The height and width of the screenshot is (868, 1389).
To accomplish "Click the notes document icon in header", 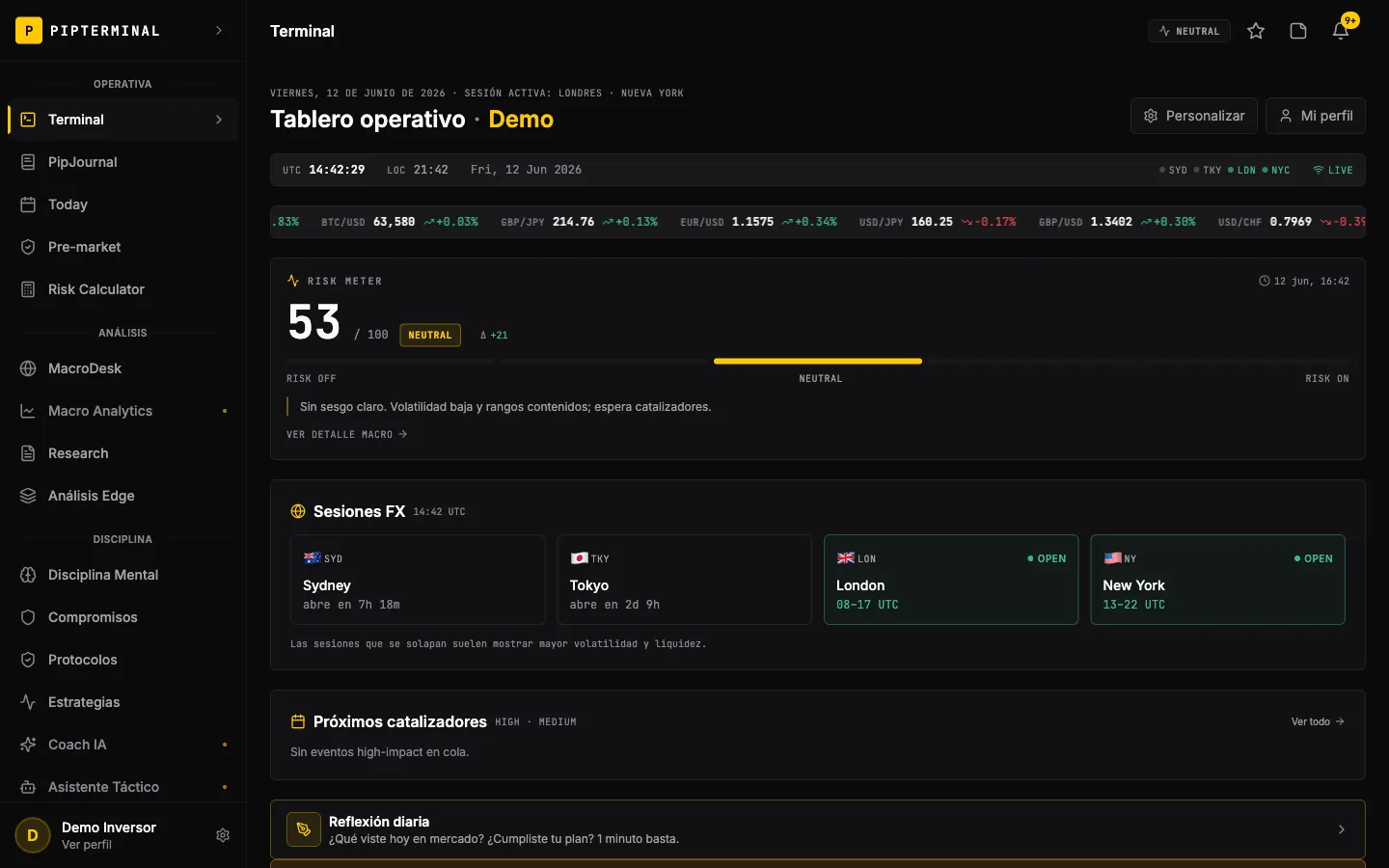I will coord(1298,31).
